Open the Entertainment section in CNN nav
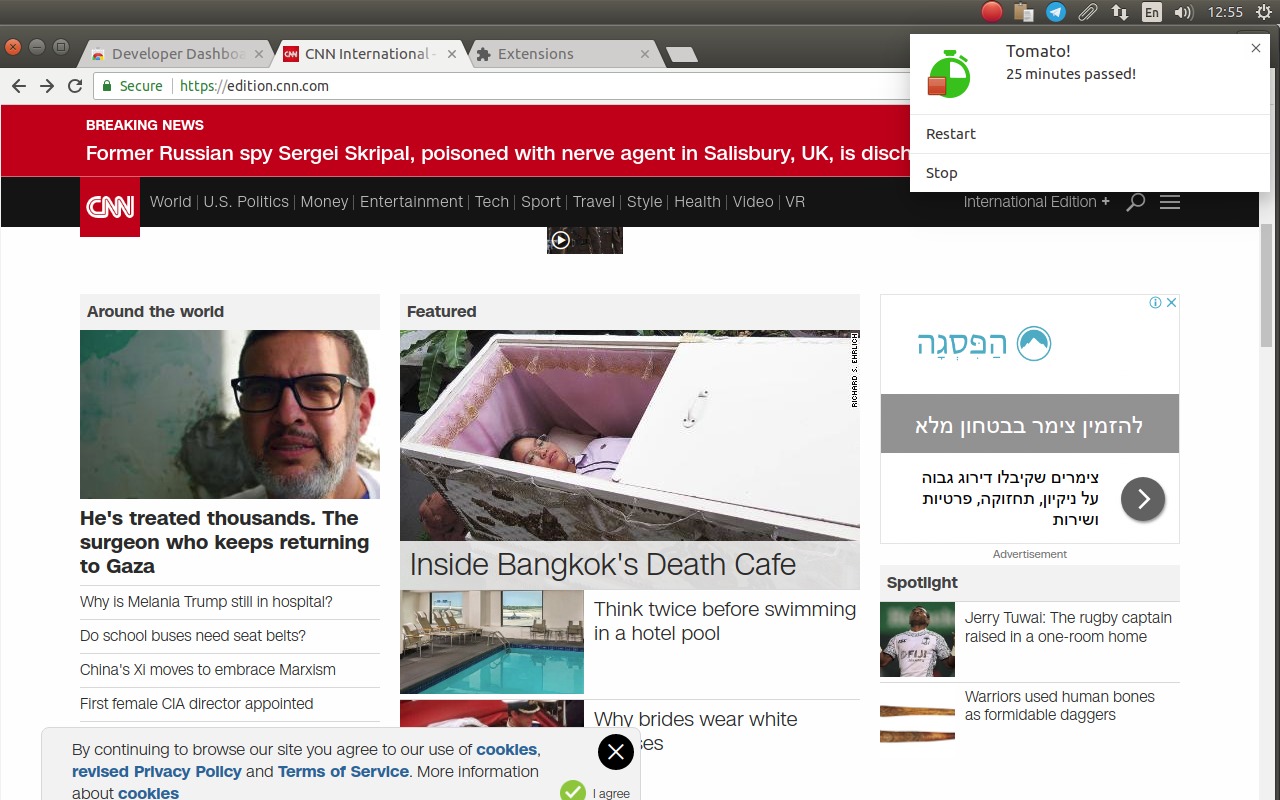 411,202
